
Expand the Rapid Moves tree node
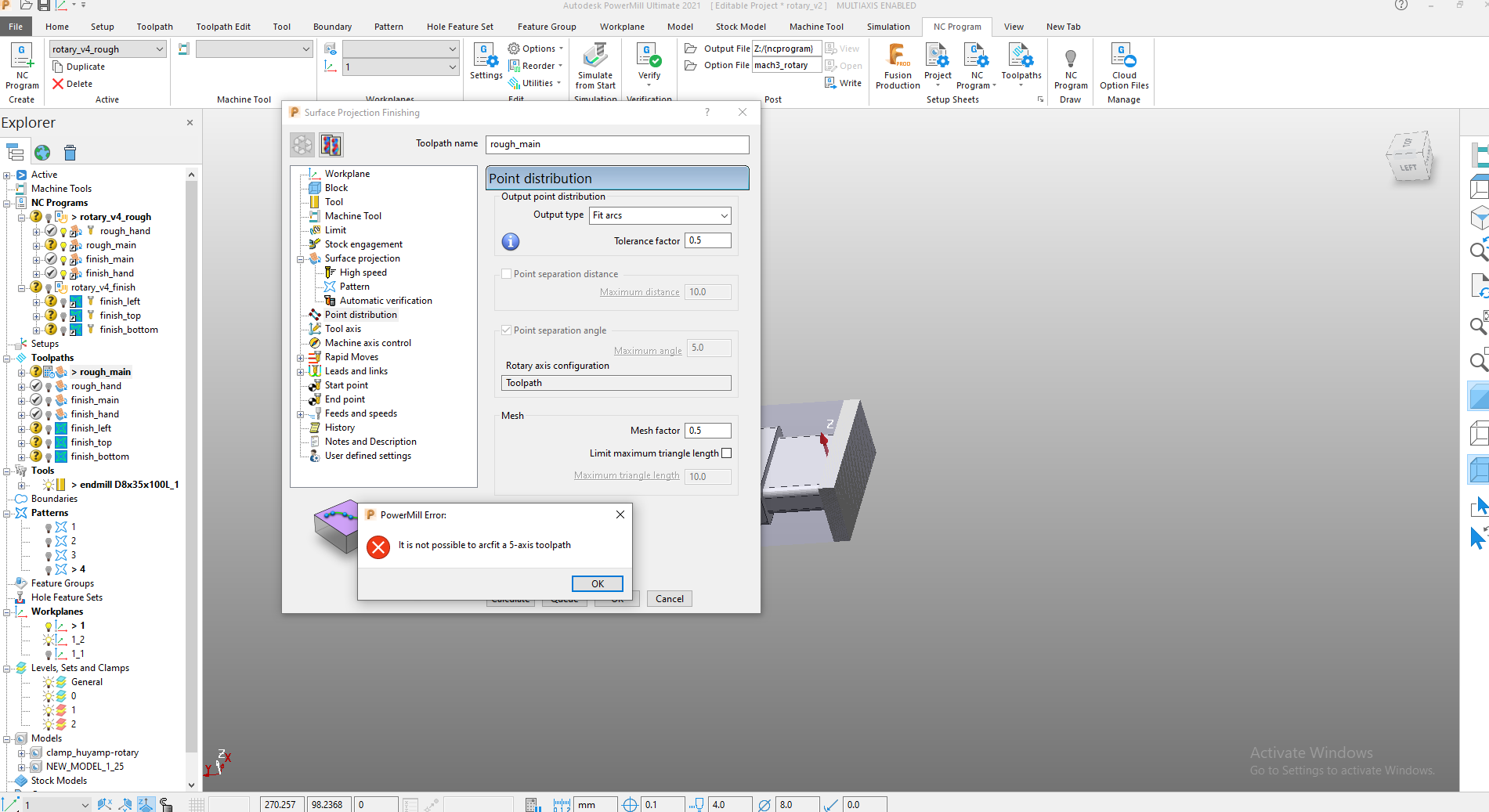(x=301, y=358)
